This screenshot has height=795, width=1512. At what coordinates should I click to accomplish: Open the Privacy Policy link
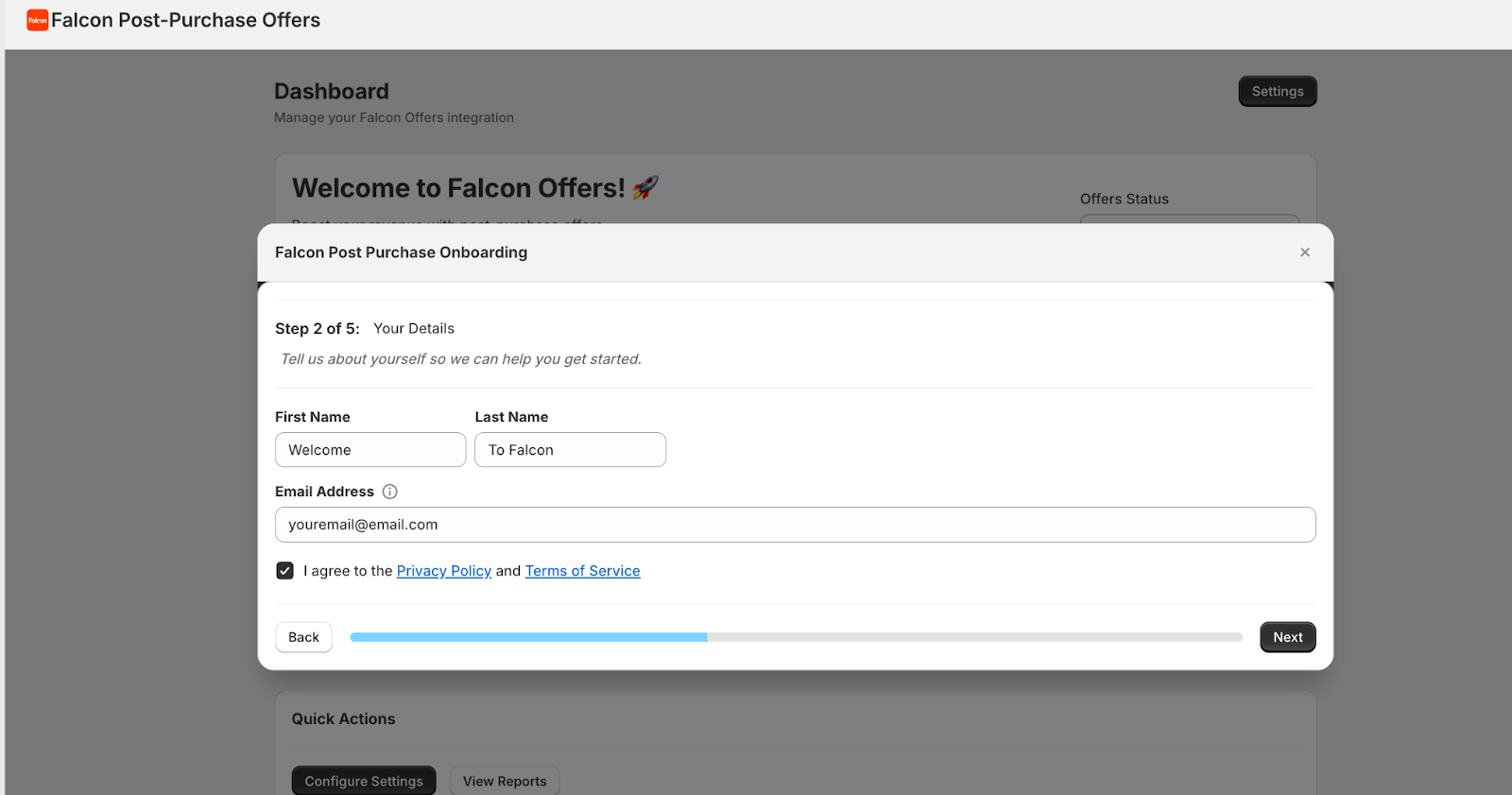click(x=443, y=571)
